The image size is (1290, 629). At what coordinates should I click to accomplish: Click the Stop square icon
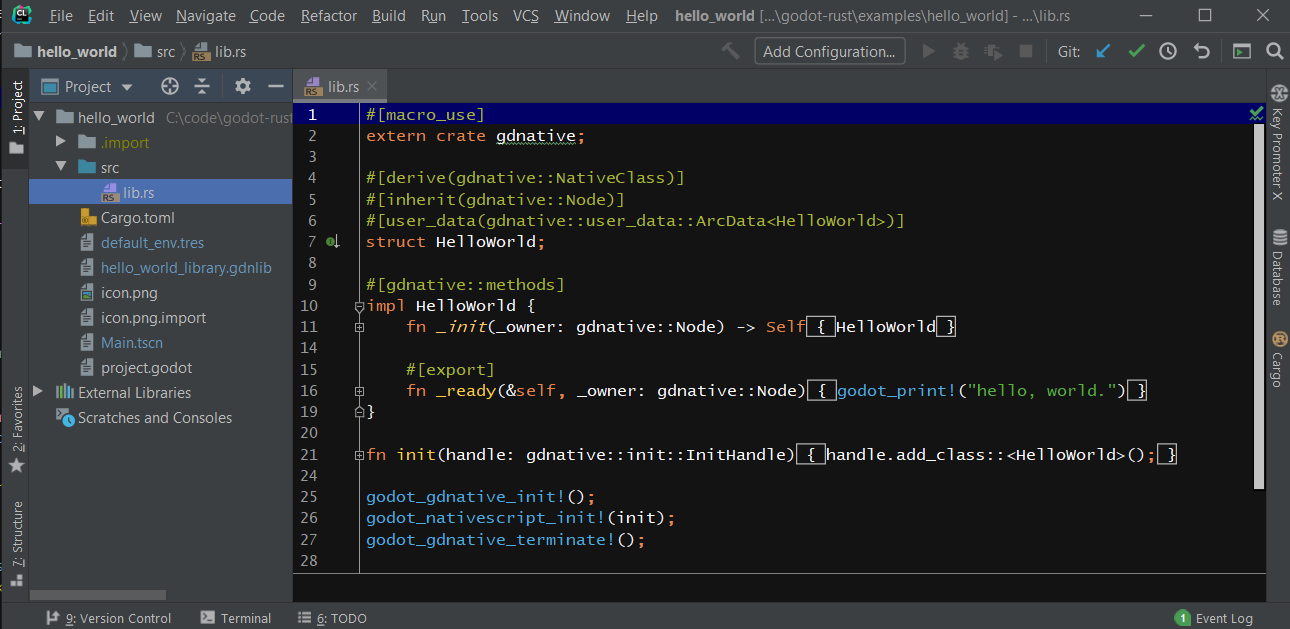[x=1025, y=51]
